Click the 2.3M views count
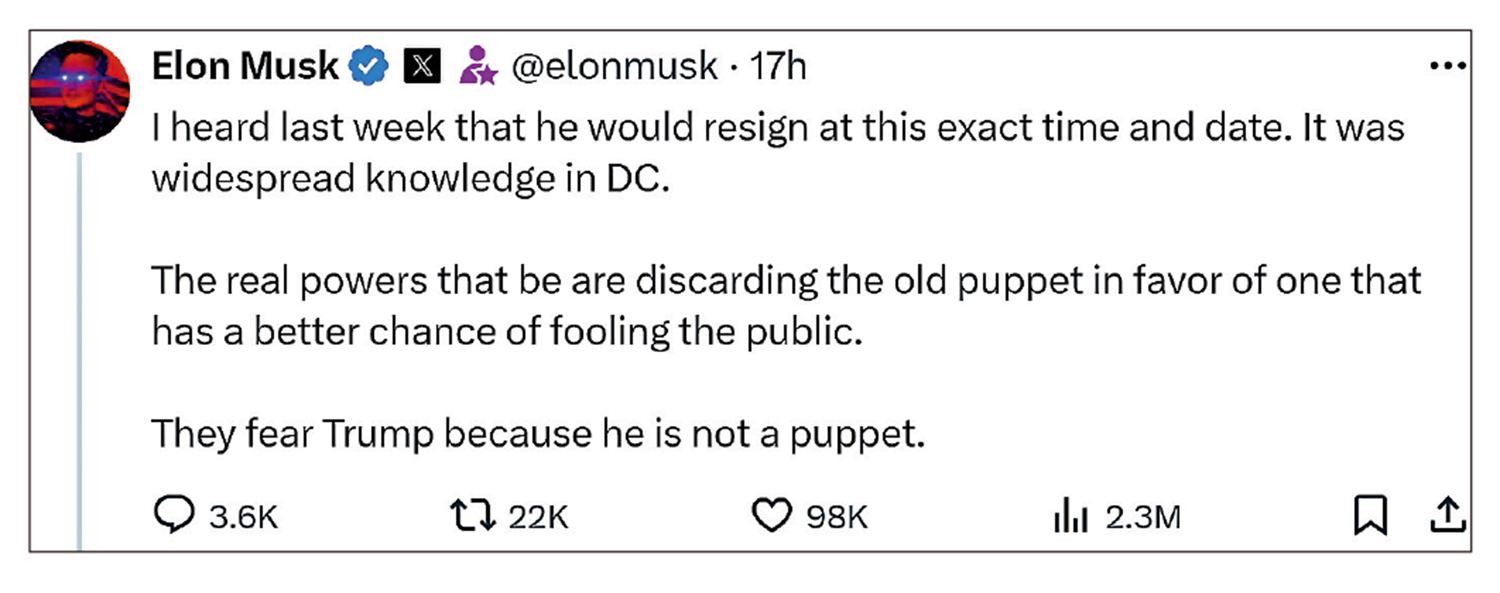This screenshot has height=593, width=1500. point(1143,517)
